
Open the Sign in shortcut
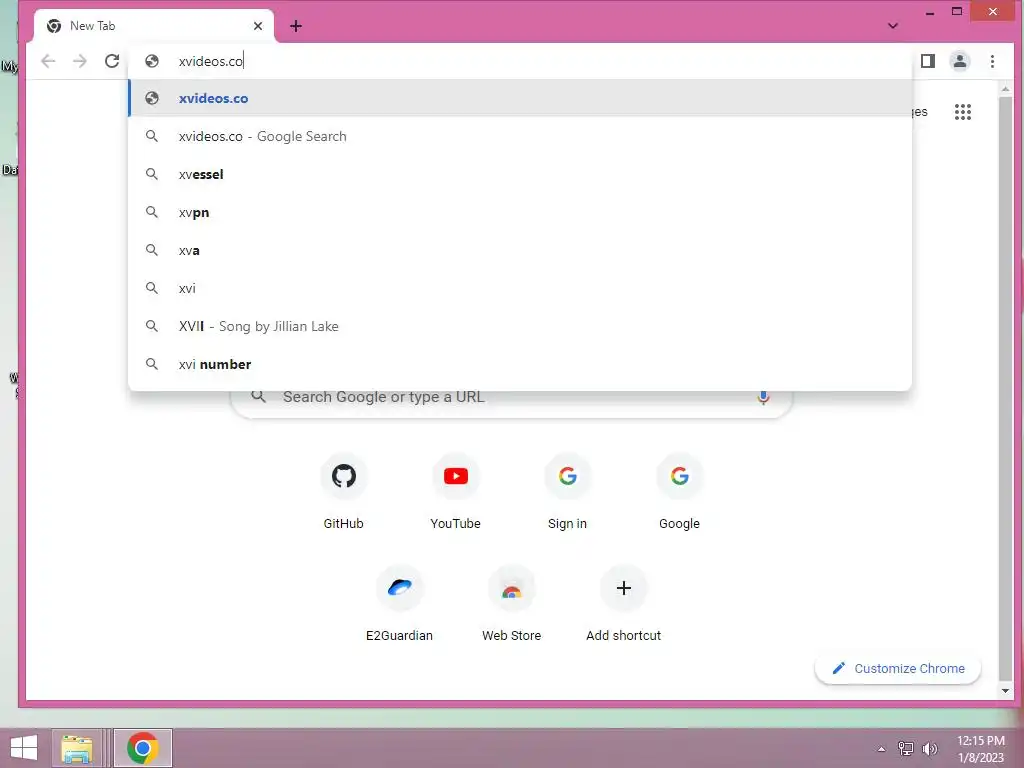pyautogui.click(x=568, y=490)
